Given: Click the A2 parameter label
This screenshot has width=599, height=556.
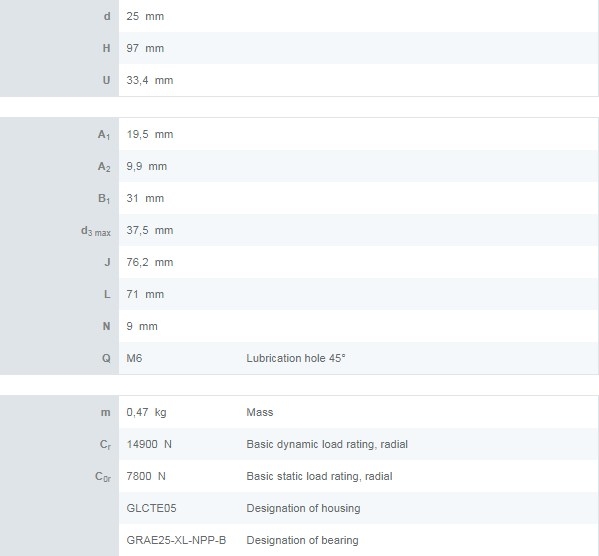Looking at the screenshot, I should 104,167.
